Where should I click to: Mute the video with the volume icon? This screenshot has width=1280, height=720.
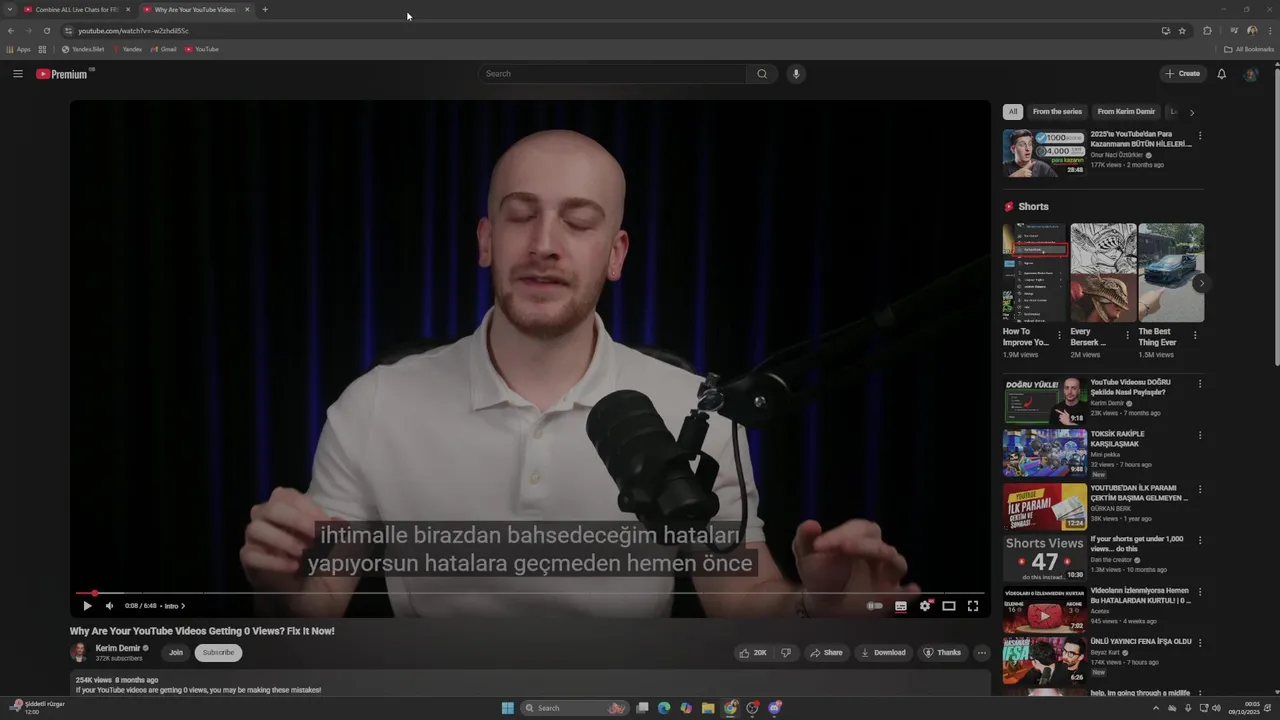pyautogui.click(x=109, y=606)
